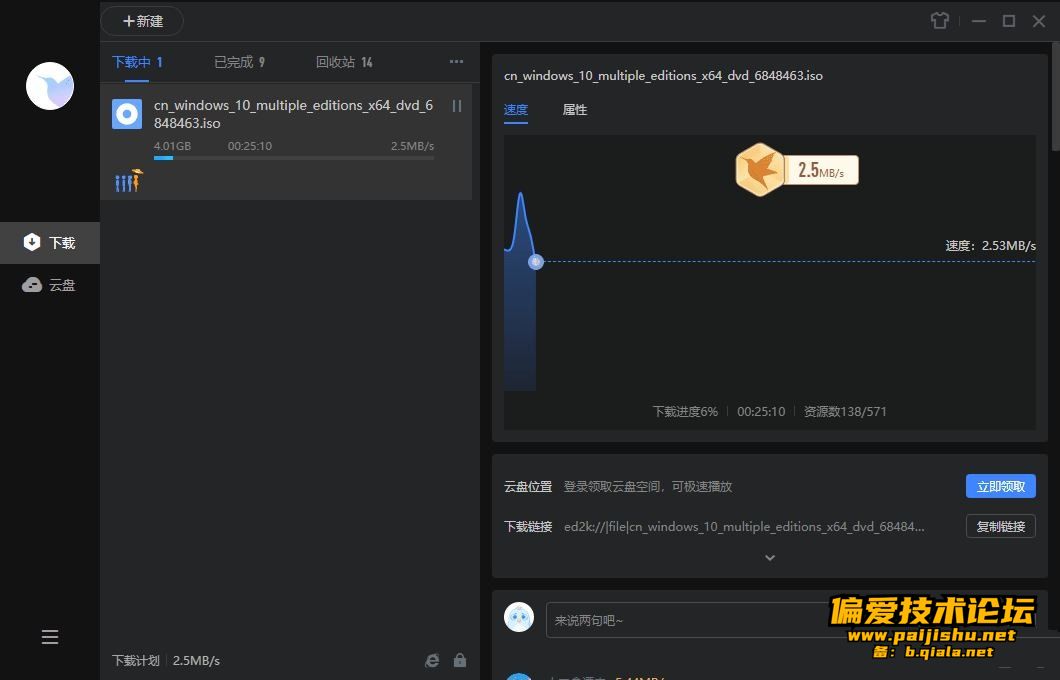Open the skin theme shirt icon
Viewport: 1060px width, 680px height.
pyautogui.click(x=940, y=21)
